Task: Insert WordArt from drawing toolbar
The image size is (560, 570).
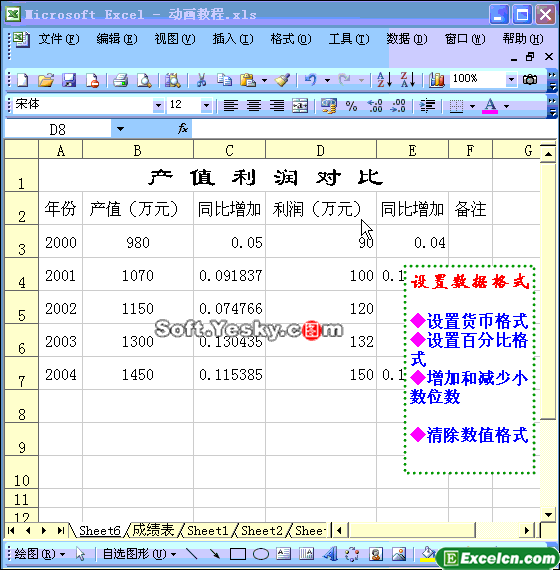Action: [x=330, y=554]
